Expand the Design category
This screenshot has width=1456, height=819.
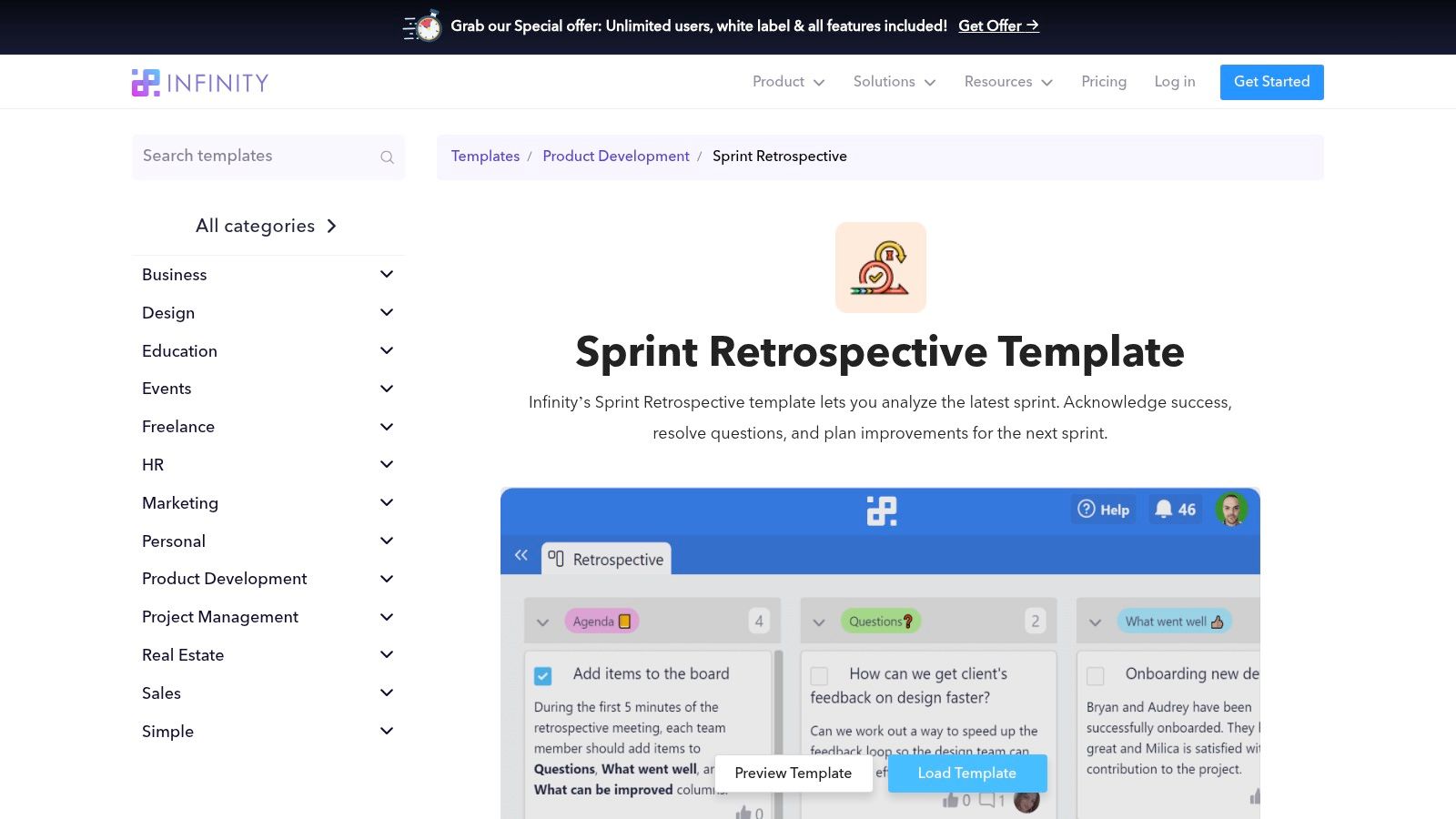(x=387, y=312)
